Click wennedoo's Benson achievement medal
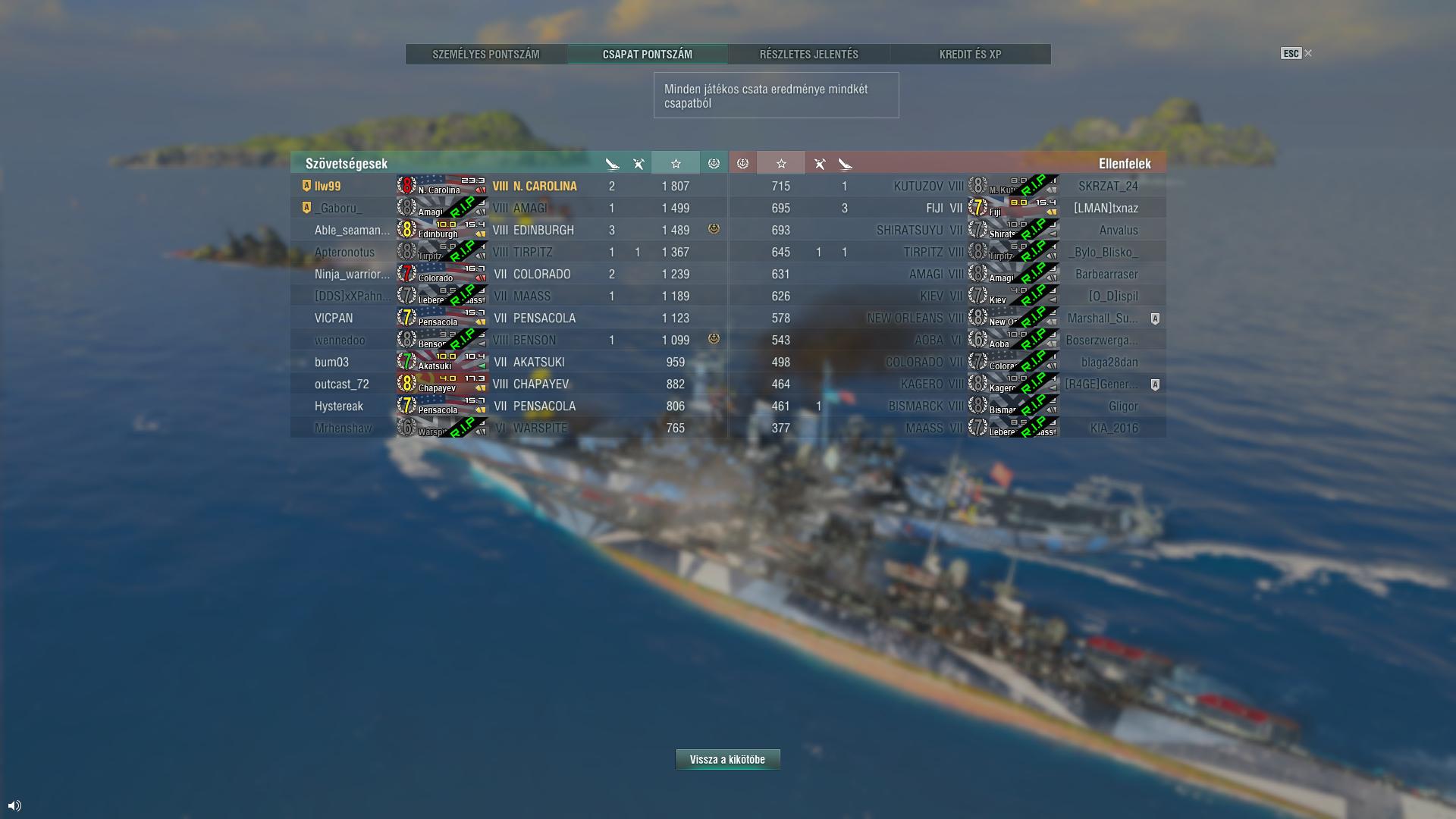The height and width of the screenshot is (819, 1456). [714, 338]
